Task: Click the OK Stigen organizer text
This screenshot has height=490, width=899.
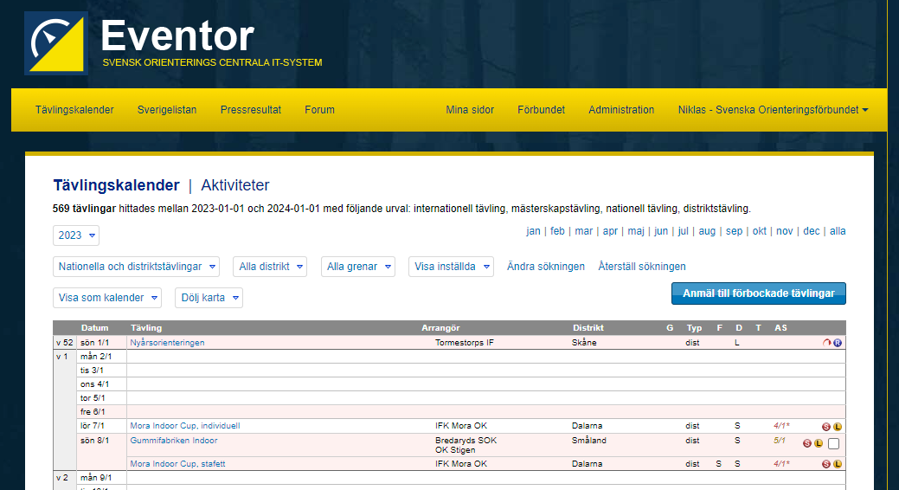Action: 455,450
